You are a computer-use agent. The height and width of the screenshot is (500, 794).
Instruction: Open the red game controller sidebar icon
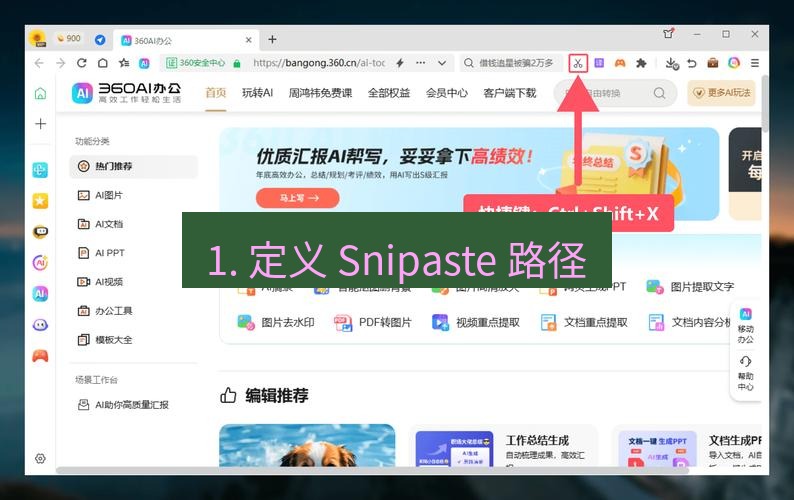pyautogui.click(x=41, y=356)
